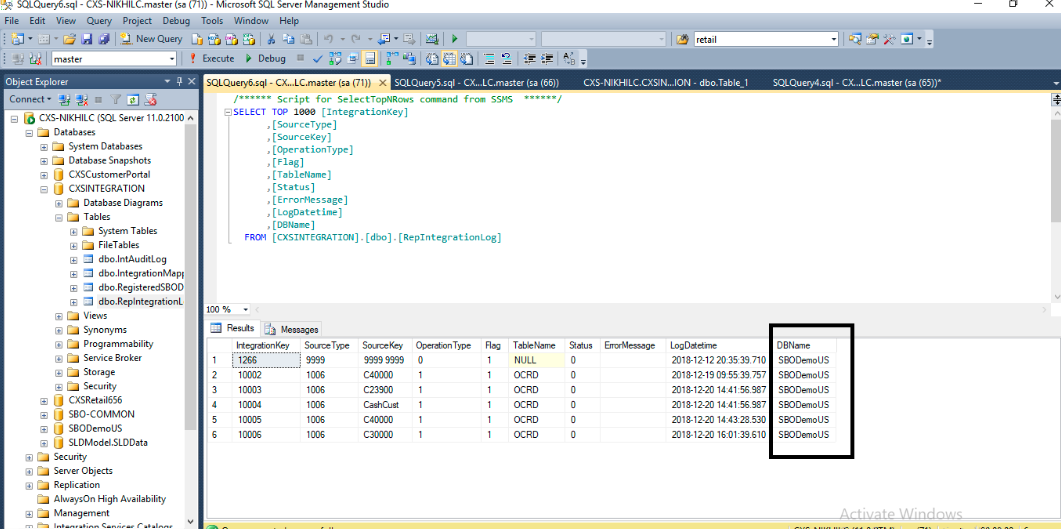Select the Results tab
The image size is (1061, 529).
point(233,328)
